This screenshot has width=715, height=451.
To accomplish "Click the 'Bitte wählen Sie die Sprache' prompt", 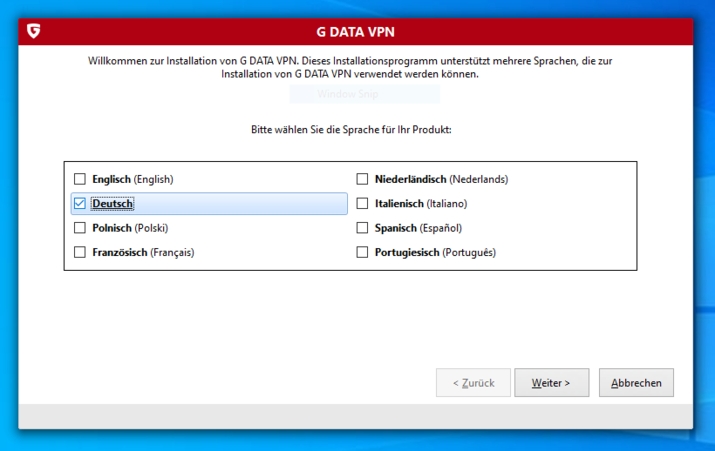I will pos(351,130).
